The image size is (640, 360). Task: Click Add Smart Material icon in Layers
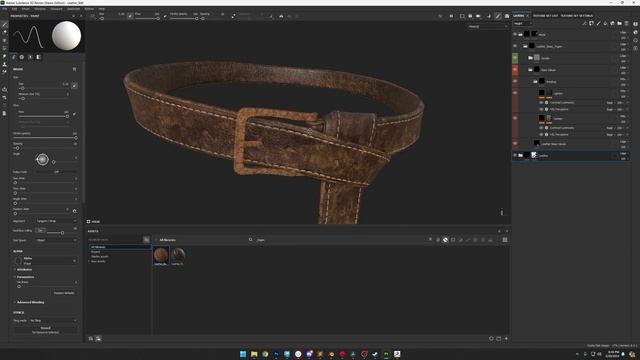[612, 24]
